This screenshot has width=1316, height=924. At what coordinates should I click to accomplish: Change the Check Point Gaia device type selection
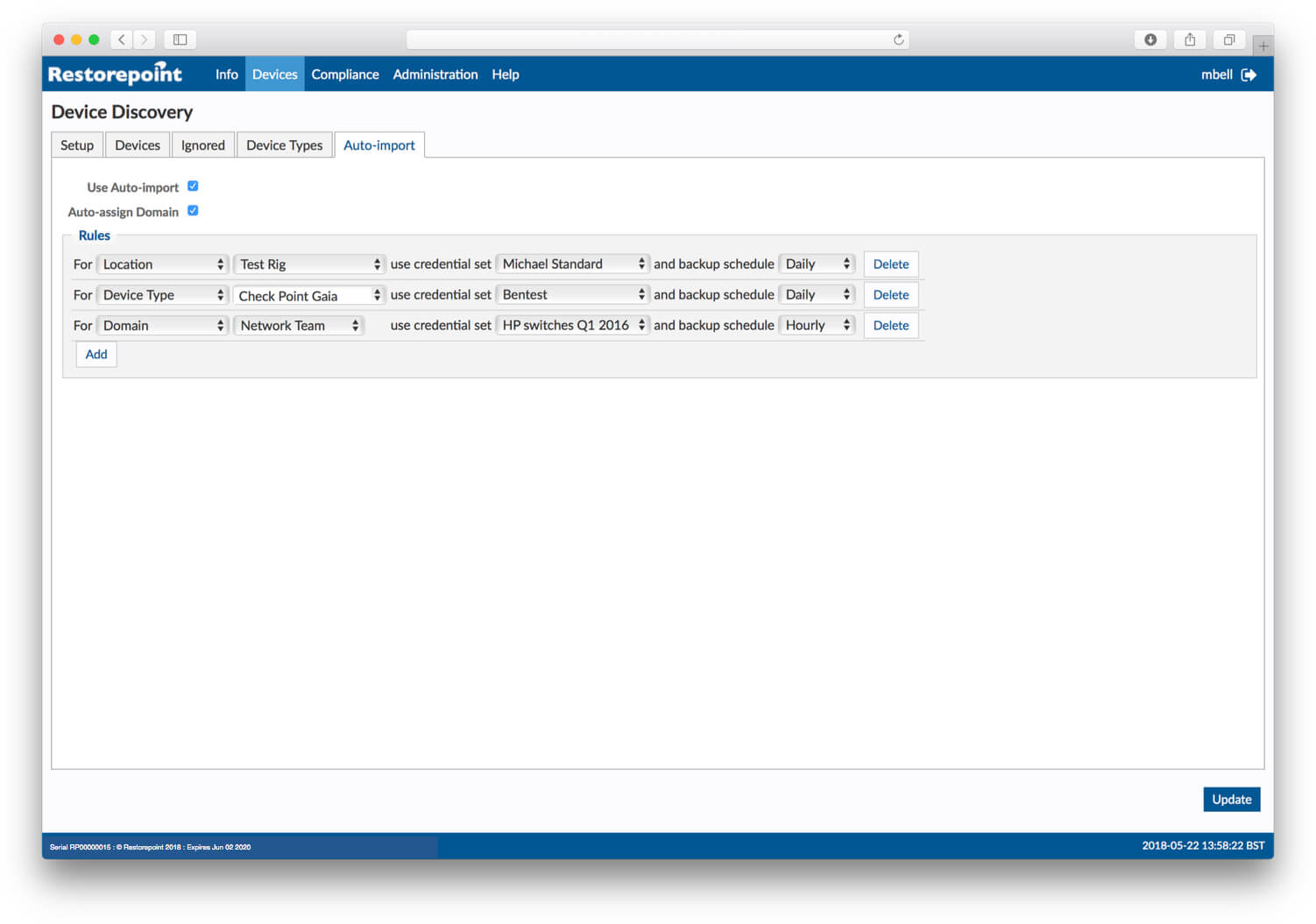[x=308, y=295]
